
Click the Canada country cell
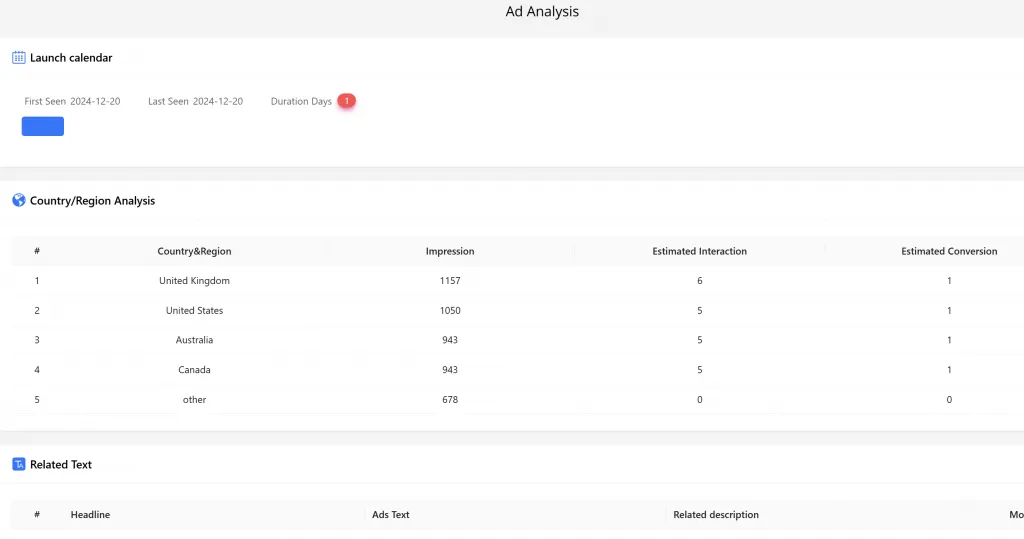pyautogui.click(x=194, y=370)
